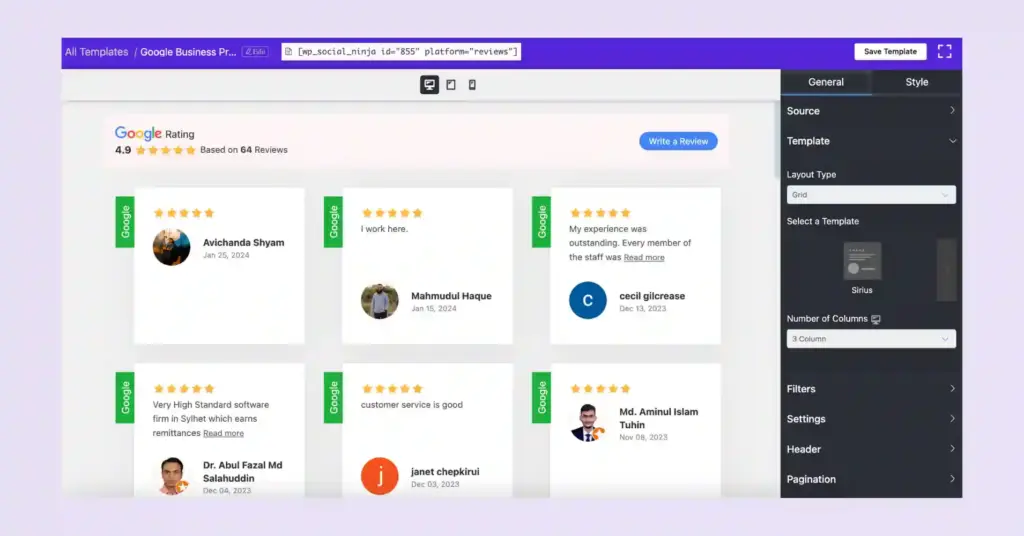
Task: Click Read more on cecil gilcrease review
Action: click(x=644, y=257)
